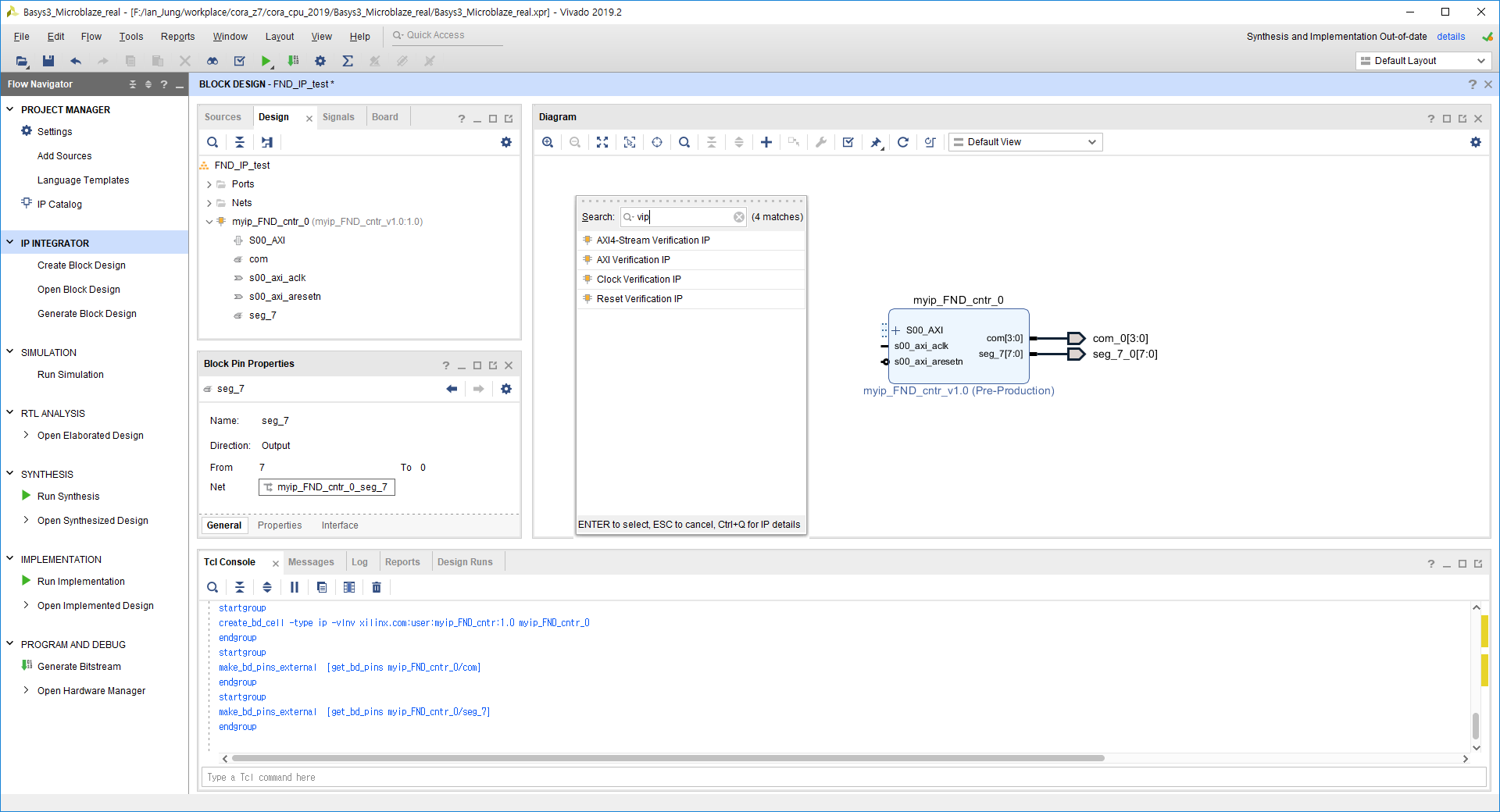Click the sigma Reports icon in the main toolbar
The height and width of the screenshot is (812, 1500).
(x=348, y=61)
